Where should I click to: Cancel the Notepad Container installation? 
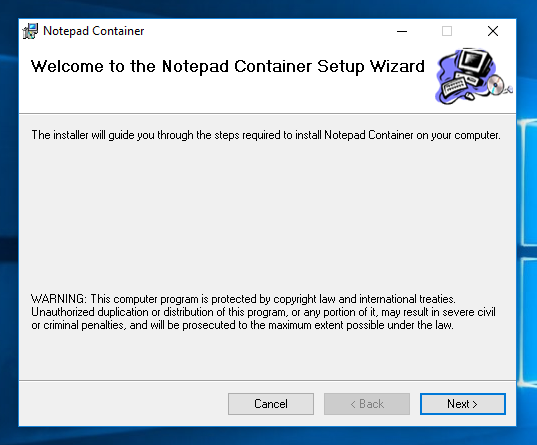coord(271,404)
